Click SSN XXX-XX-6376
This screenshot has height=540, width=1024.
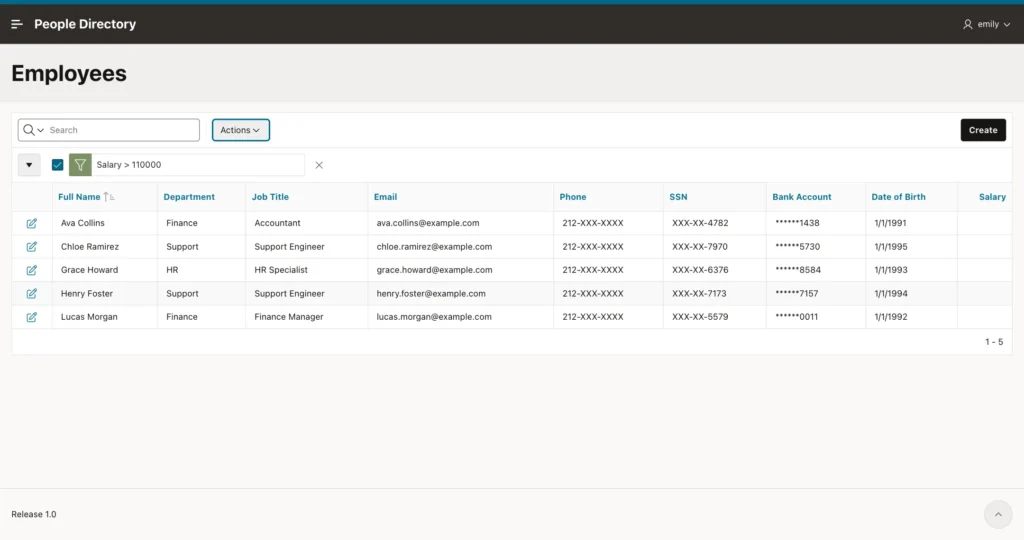[700, 270]
